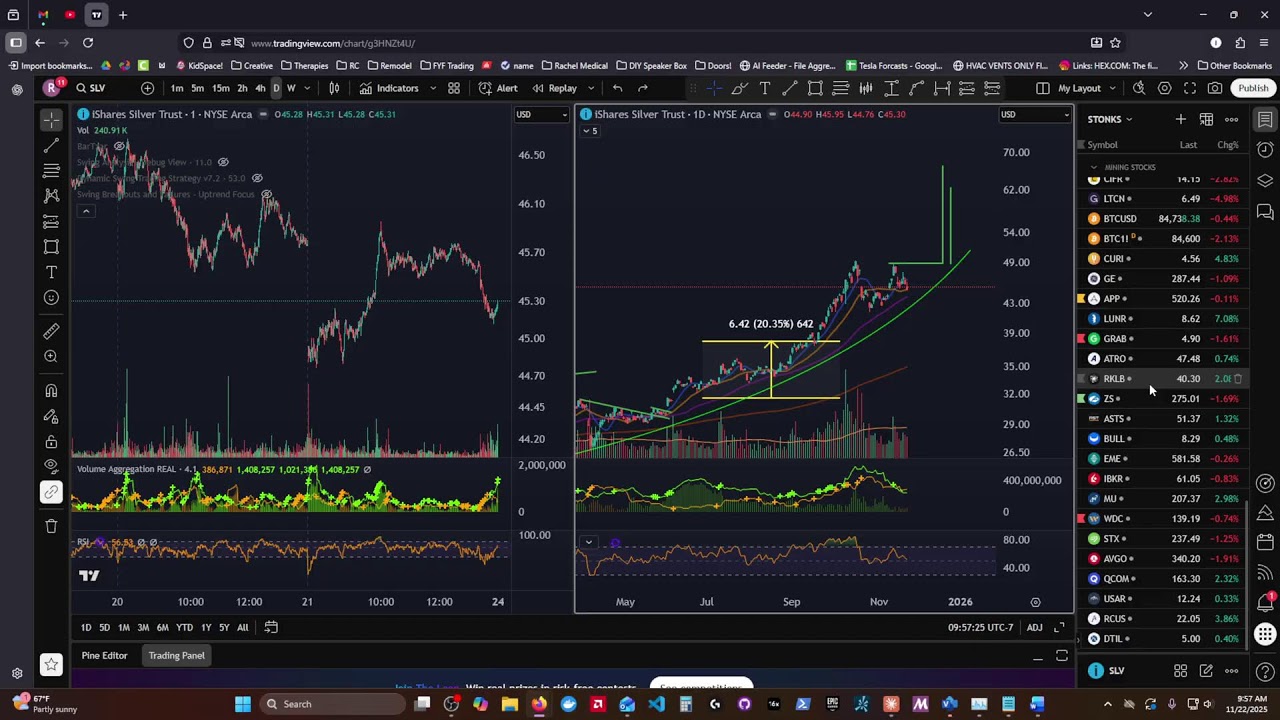
Task: Select YTD date range
Action: [184, 627]
